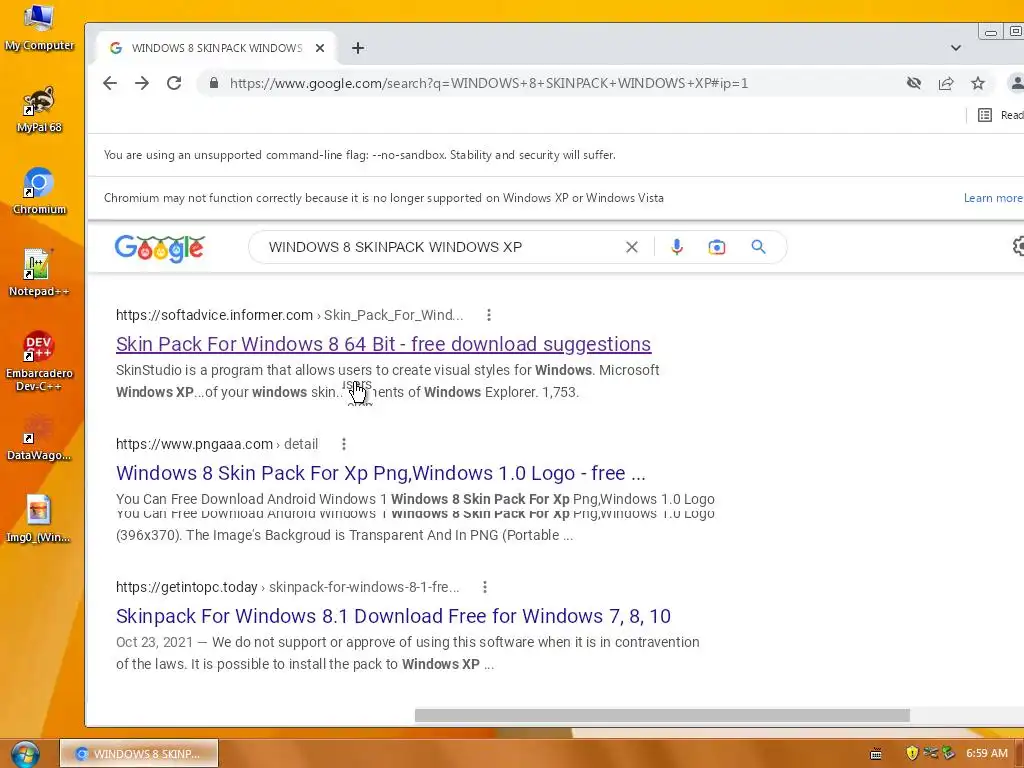Click the pngaaa.com URL text
Screen dimensions: 1024x768
[194, 444]
